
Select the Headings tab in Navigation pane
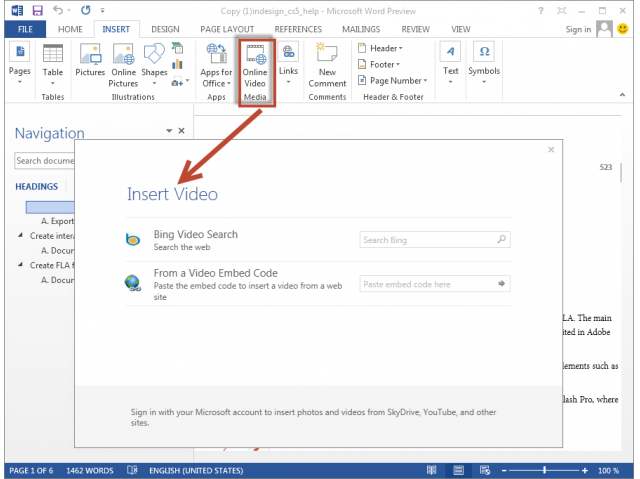[36, 186]
